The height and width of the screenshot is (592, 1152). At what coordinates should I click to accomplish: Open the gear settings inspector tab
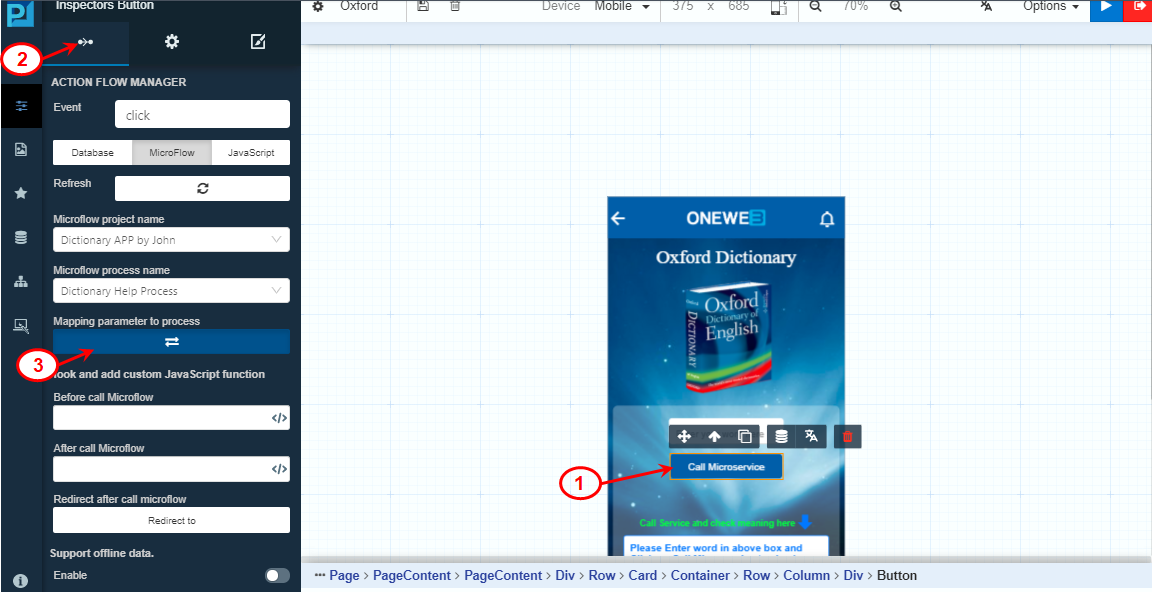[172, 43]
